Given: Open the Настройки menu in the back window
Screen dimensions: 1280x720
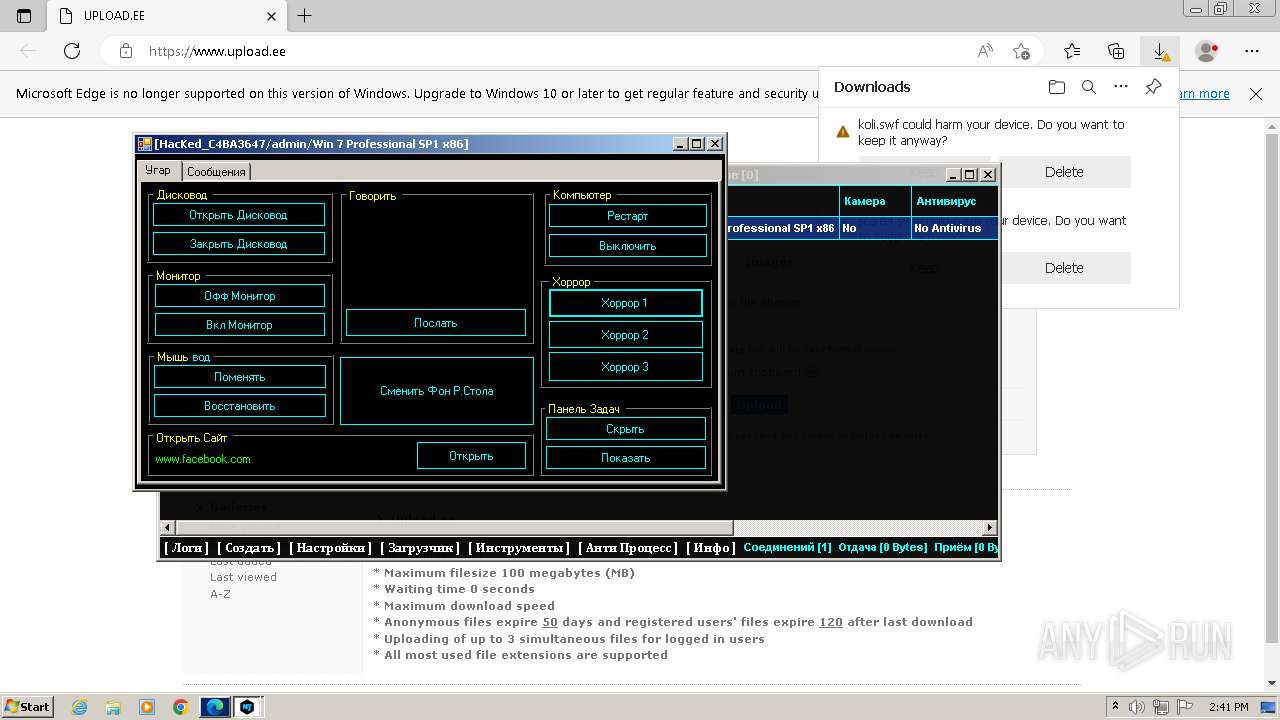Looking at the screenshot, I should click(330, 548).
